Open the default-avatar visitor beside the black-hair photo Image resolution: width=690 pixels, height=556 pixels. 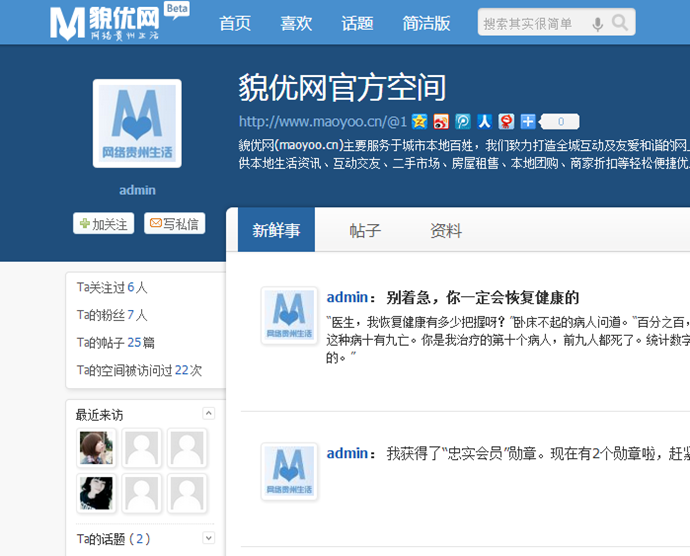tap(142, 493)
